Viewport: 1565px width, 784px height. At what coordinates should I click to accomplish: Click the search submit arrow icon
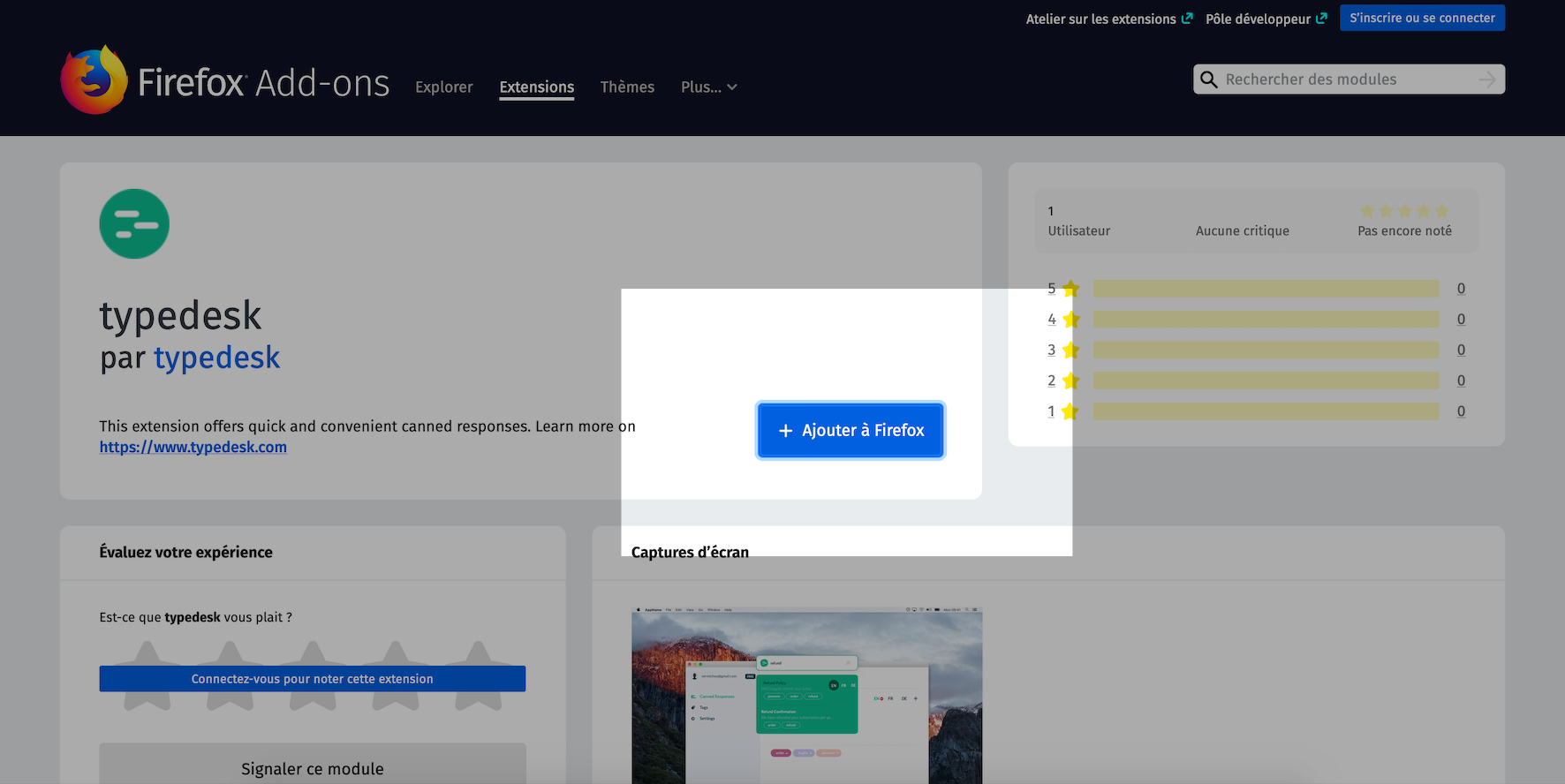[x=1487, y=79]
